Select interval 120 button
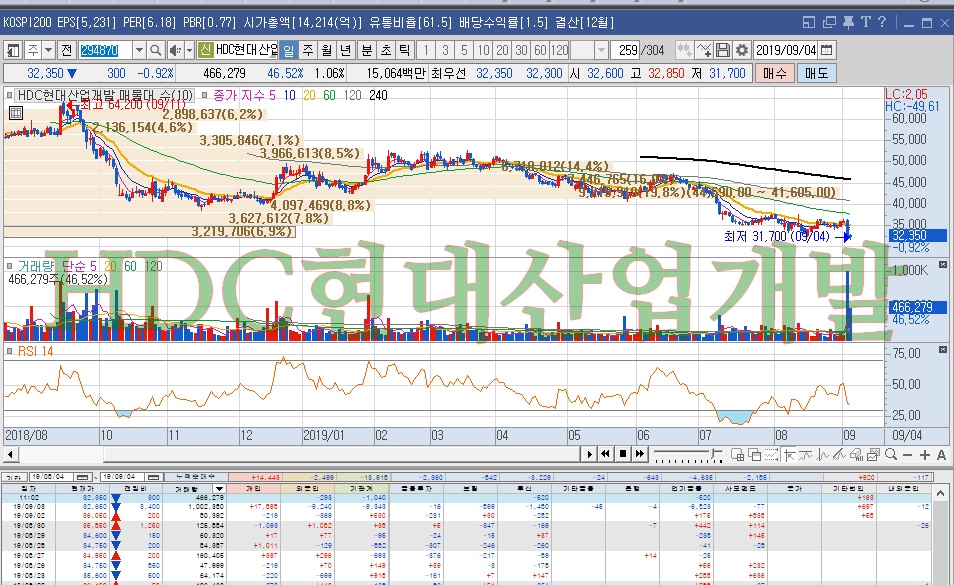 559,50
